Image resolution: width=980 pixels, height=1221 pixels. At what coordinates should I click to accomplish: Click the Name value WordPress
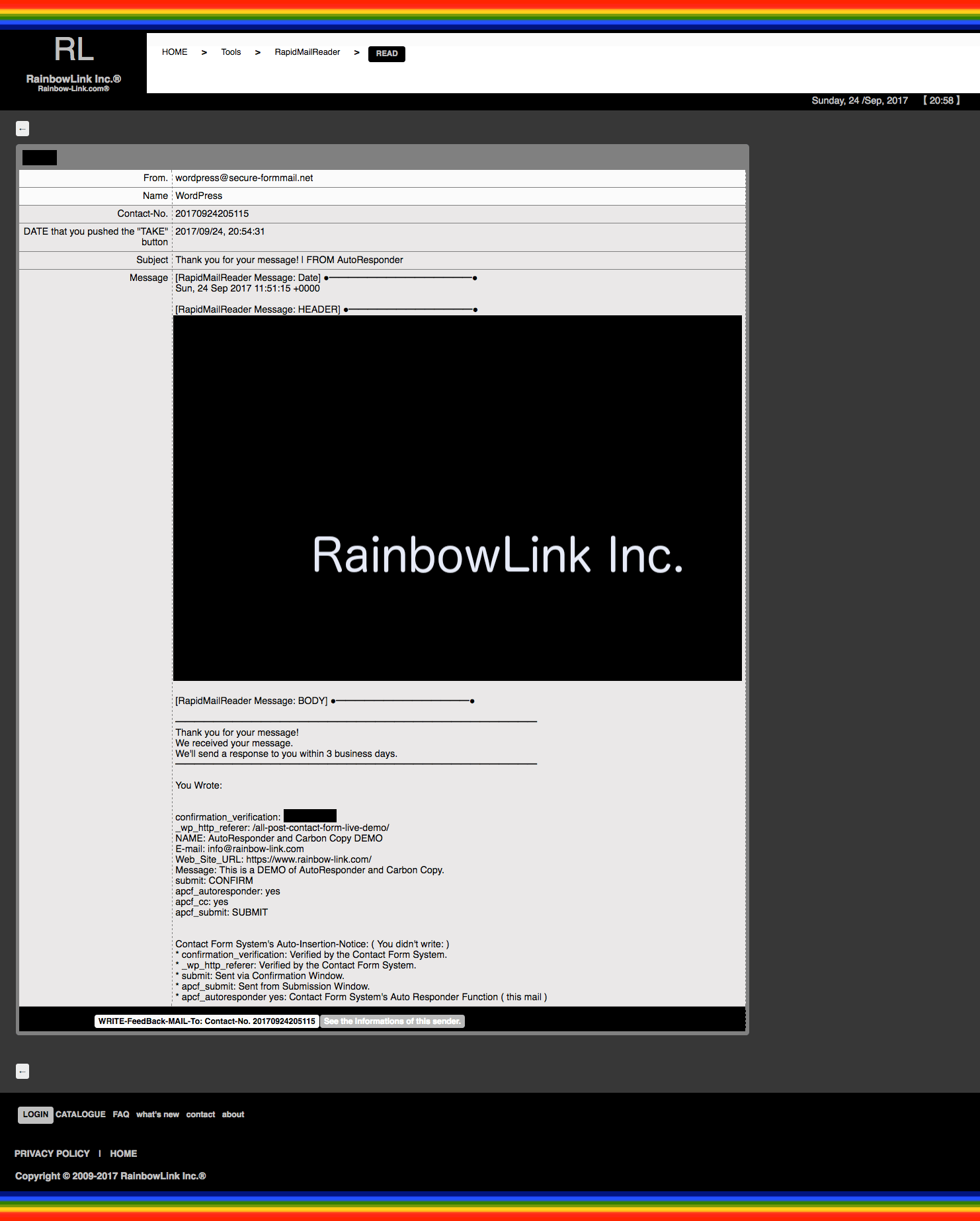point(199,196)
